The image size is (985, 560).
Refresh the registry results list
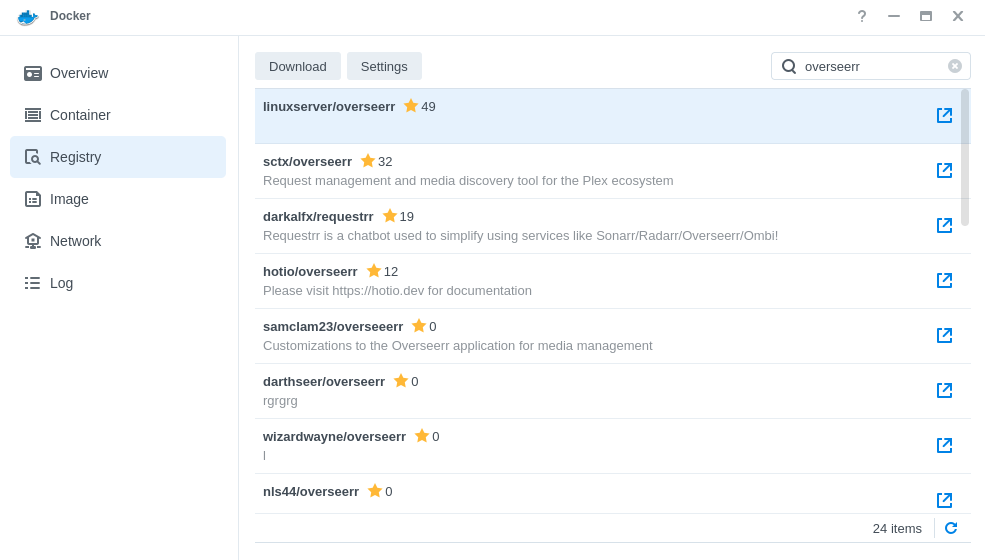click(x=951, y=528)
